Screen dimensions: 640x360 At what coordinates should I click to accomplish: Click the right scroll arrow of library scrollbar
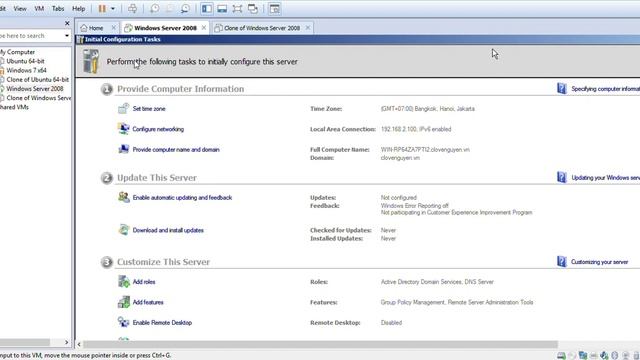click(67, 342)
